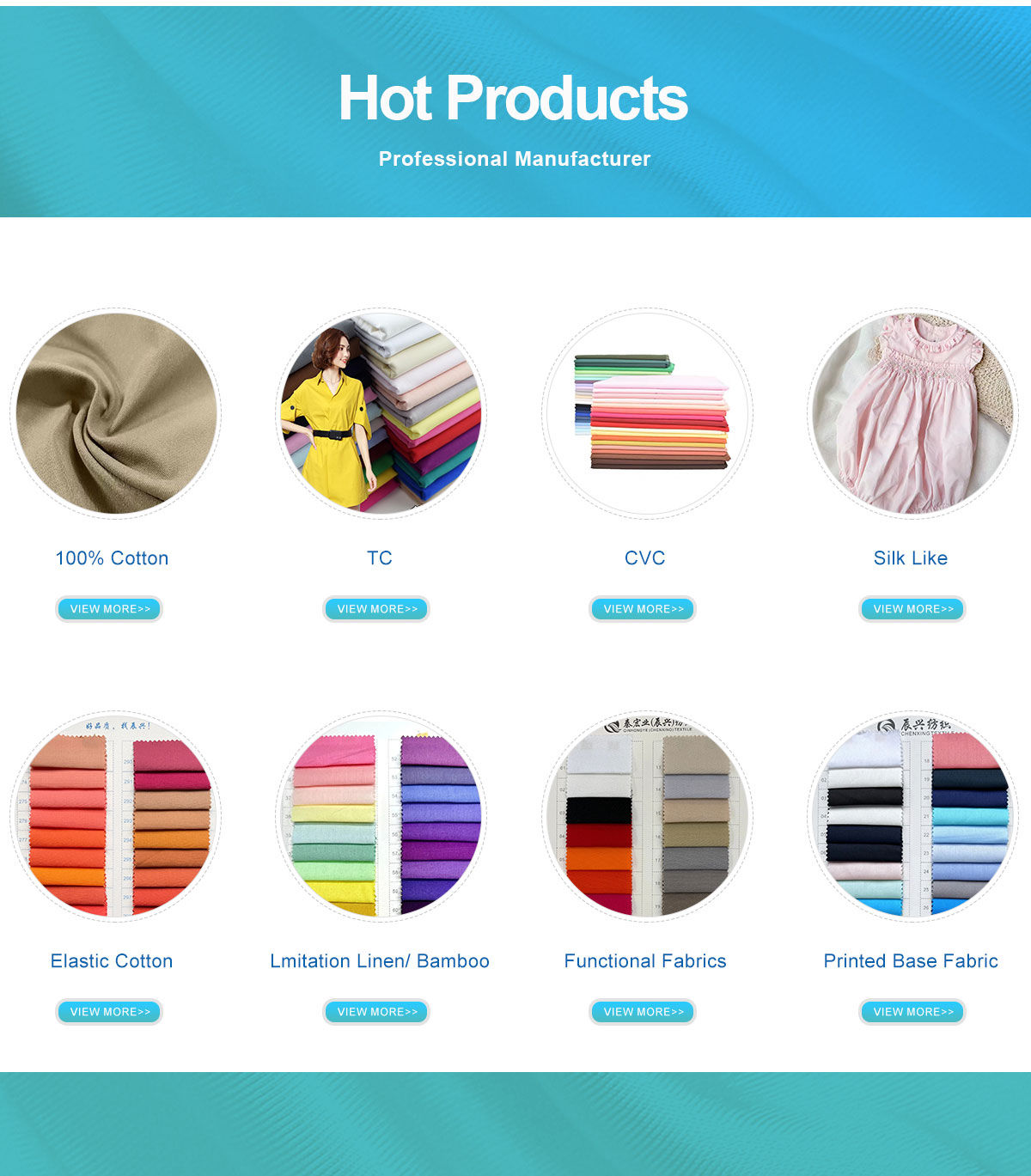The height and width of the screenshot is (1176, 1031).
Task: Open the Printed Base Fabric swatch image
Action: (x=912, y=816)
